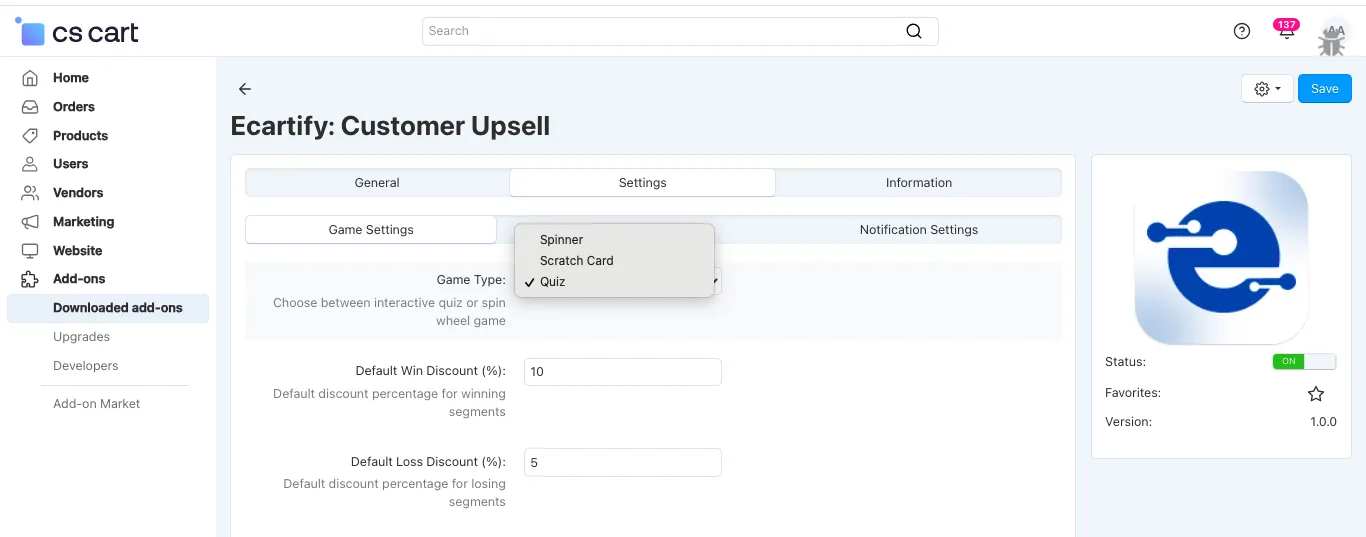Image resolution: width=1366 pixels, height=537 pixels.
Task: Select the checked Quiz option
Action: [615, 282]
